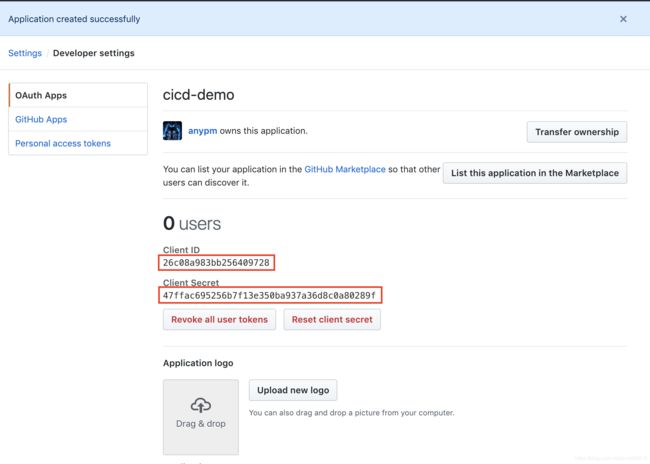Click the Client Secret label
The width and height of the screenshot is (650, 464).
pyautogui.click(x=191, y=282)
